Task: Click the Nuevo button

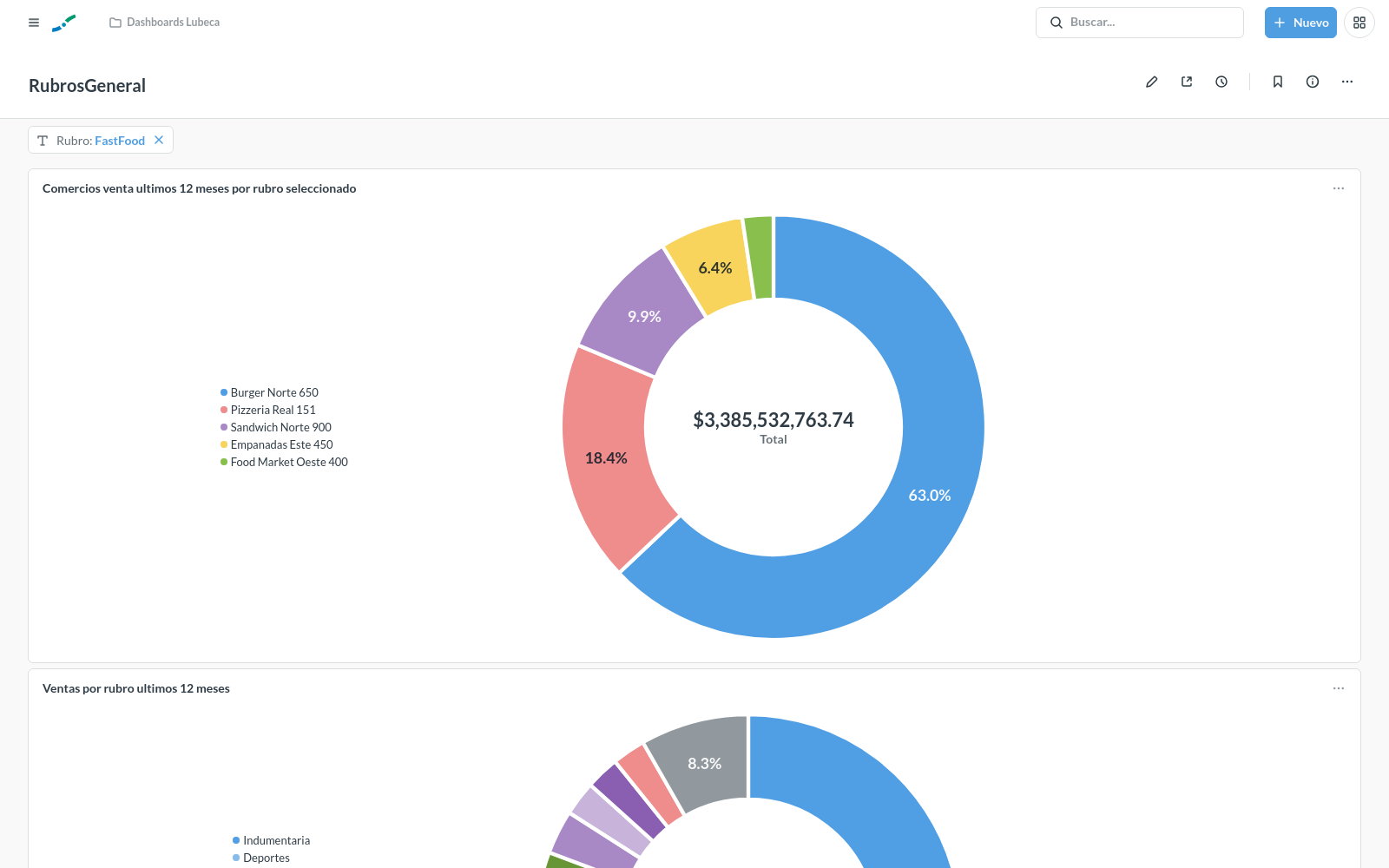Action: pos(1300,23)
